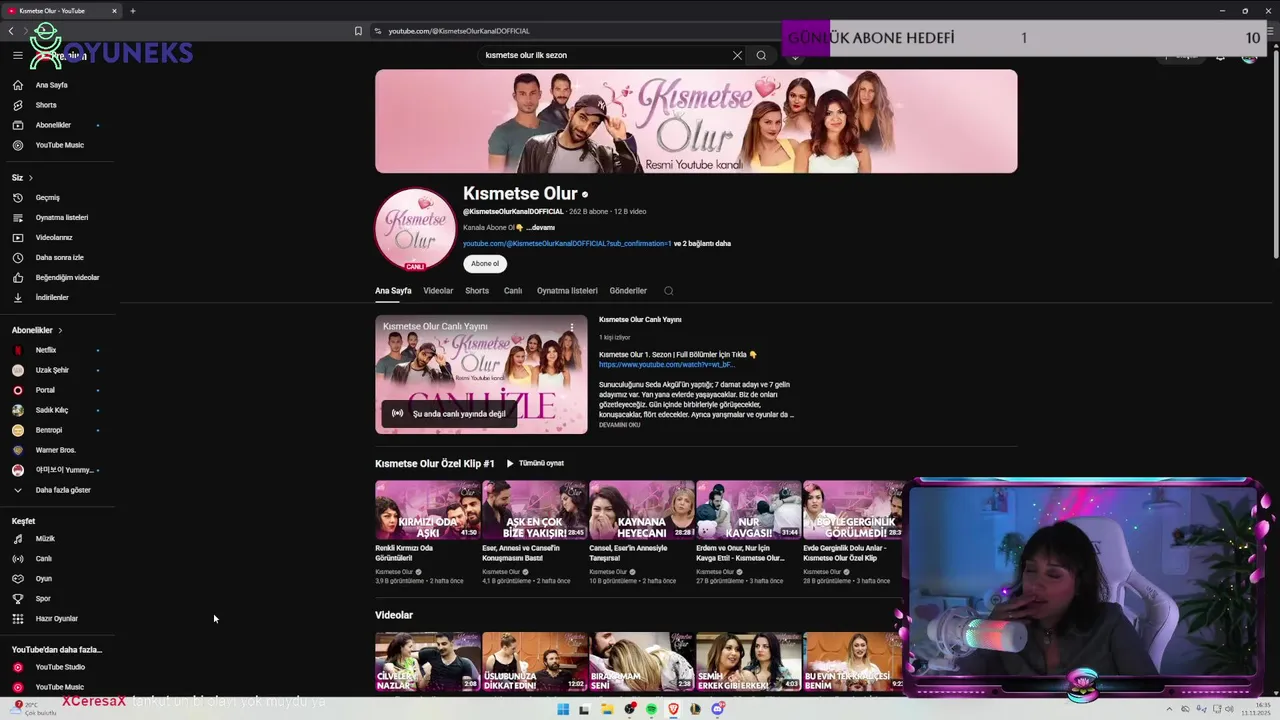The image size is (1280, 720).
Task: Click the browser address bar URL
Action: point(459,31)
